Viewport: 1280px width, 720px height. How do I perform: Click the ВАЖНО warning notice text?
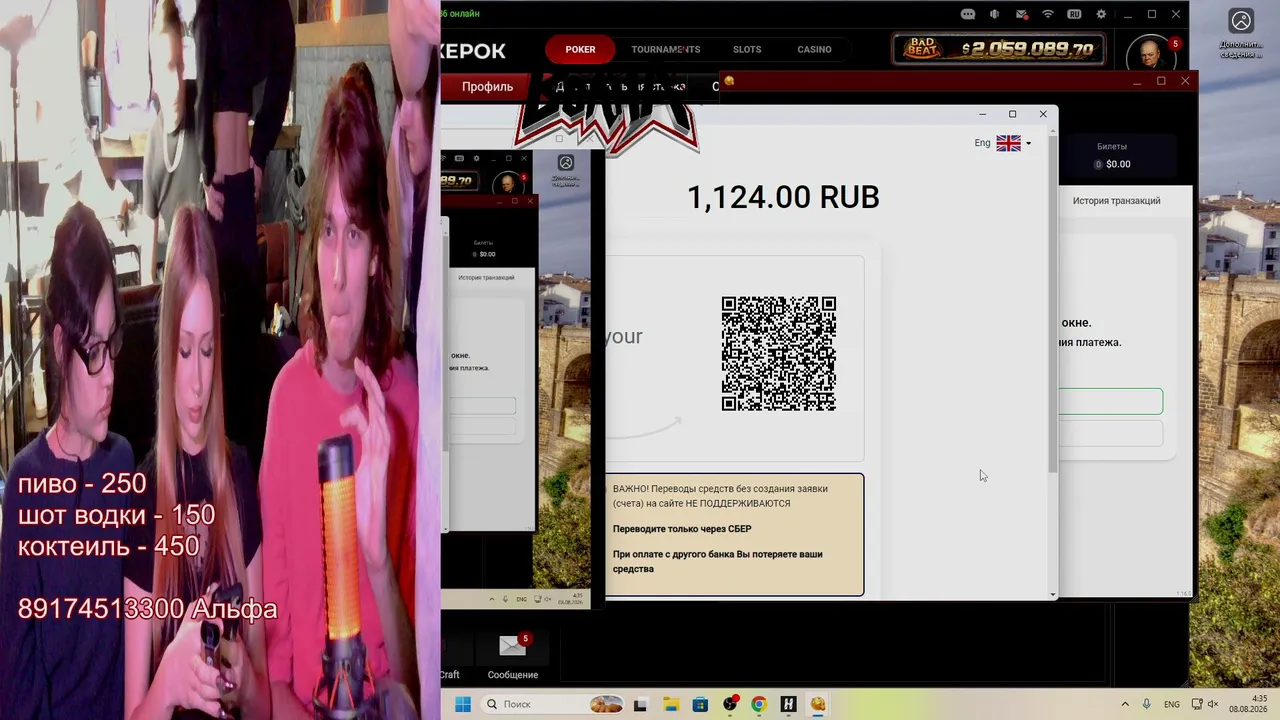coord(720,496)
